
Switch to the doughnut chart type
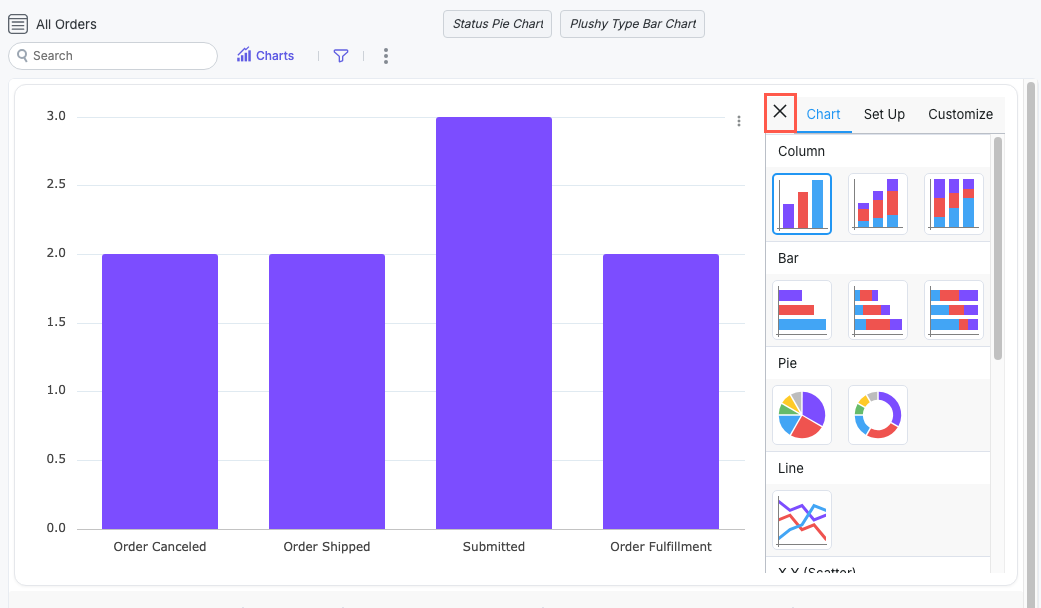point(878,415)
